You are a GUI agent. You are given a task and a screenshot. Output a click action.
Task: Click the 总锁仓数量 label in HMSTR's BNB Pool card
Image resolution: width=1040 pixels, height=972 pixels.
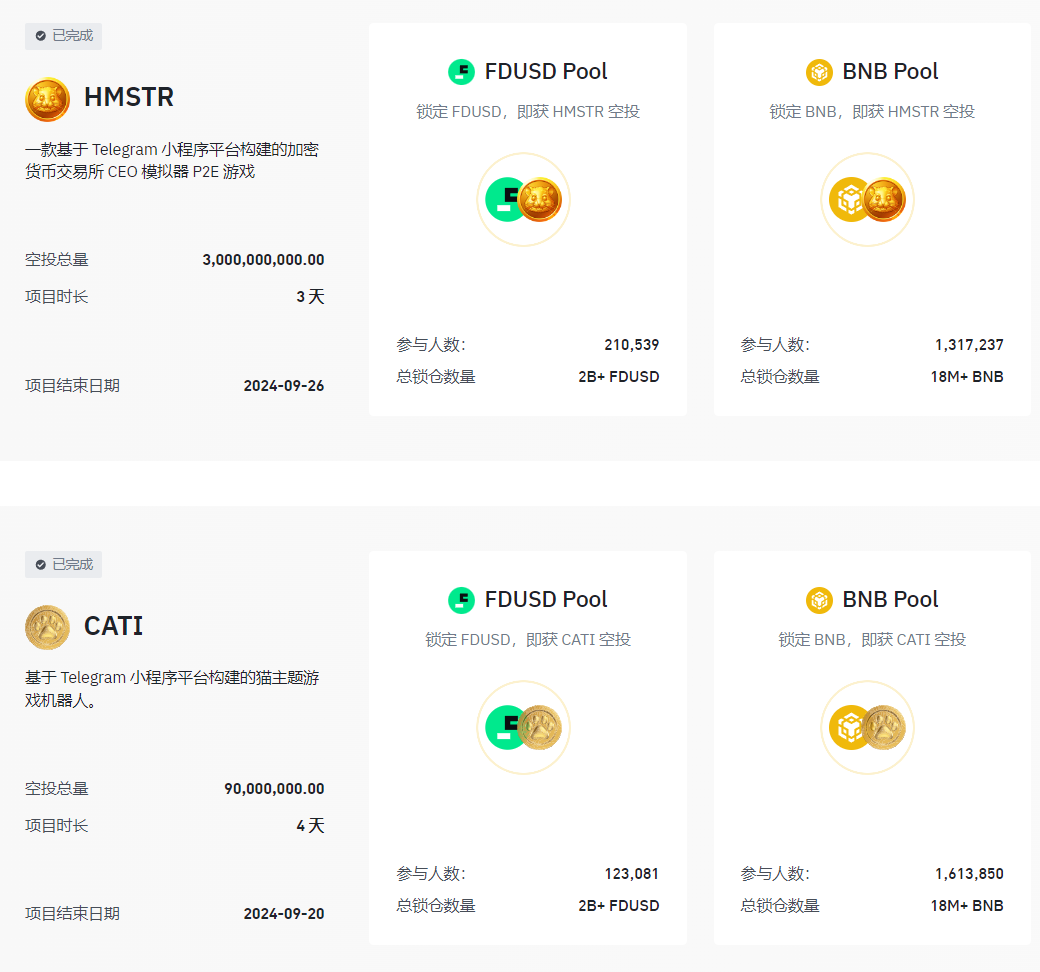click(780, 377)
